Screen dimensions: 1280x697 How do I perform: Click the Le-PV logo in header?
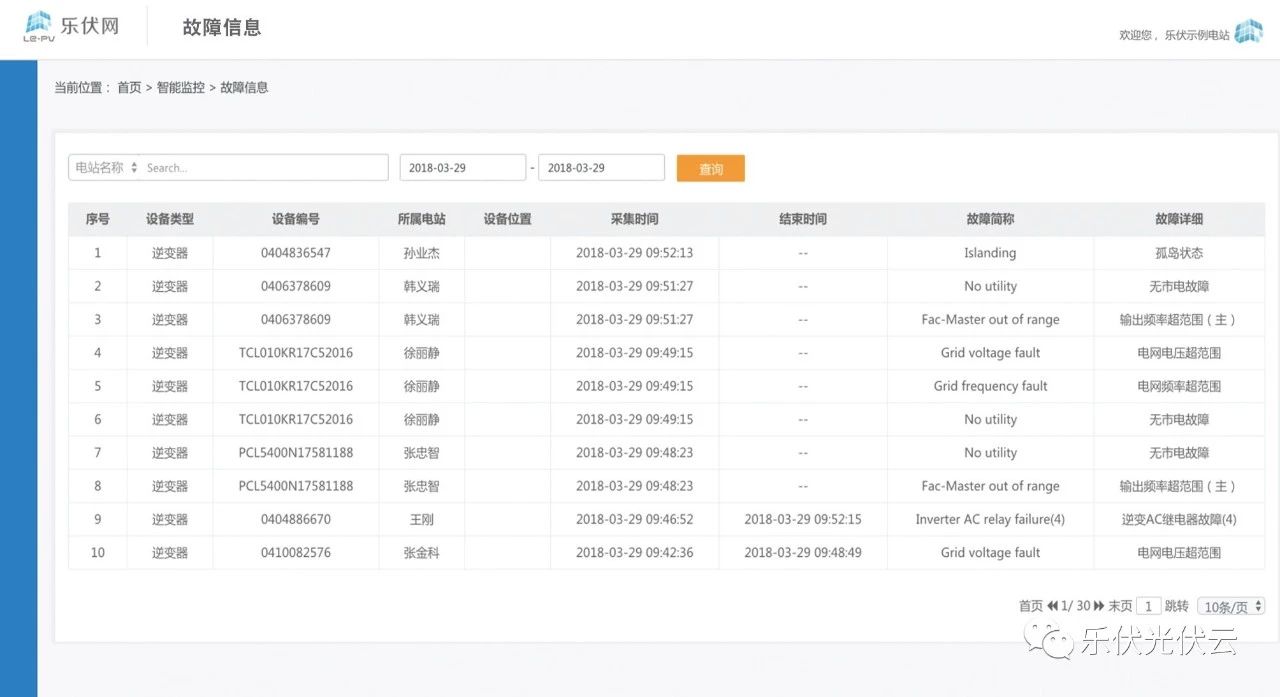pyautogui.click(x=71, y=27)
